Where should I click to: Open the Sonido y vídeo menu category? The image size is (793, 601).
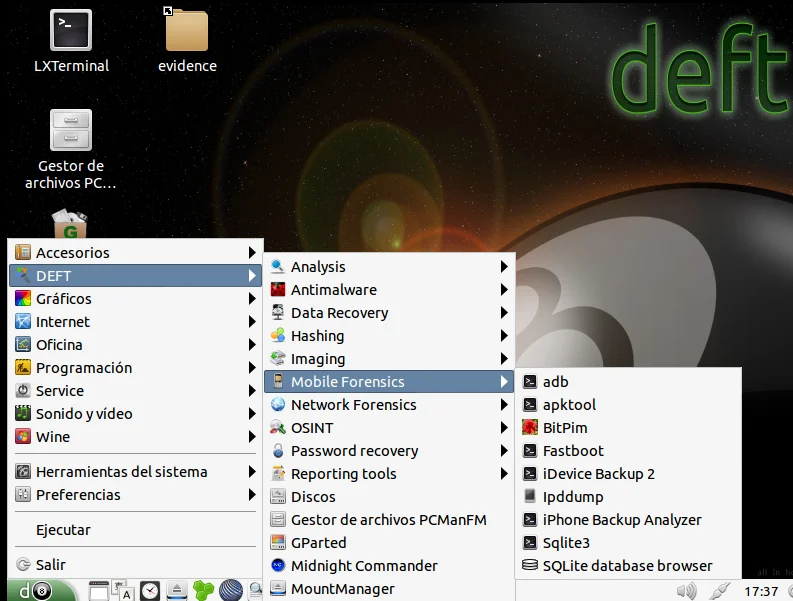point(136,414)
